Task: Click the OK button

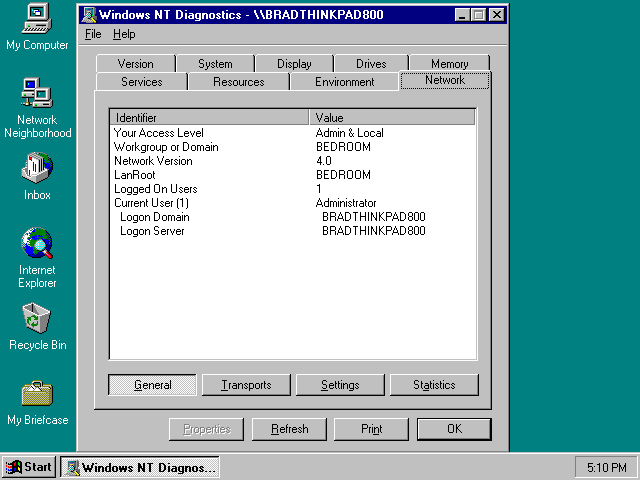Action: 454,429
